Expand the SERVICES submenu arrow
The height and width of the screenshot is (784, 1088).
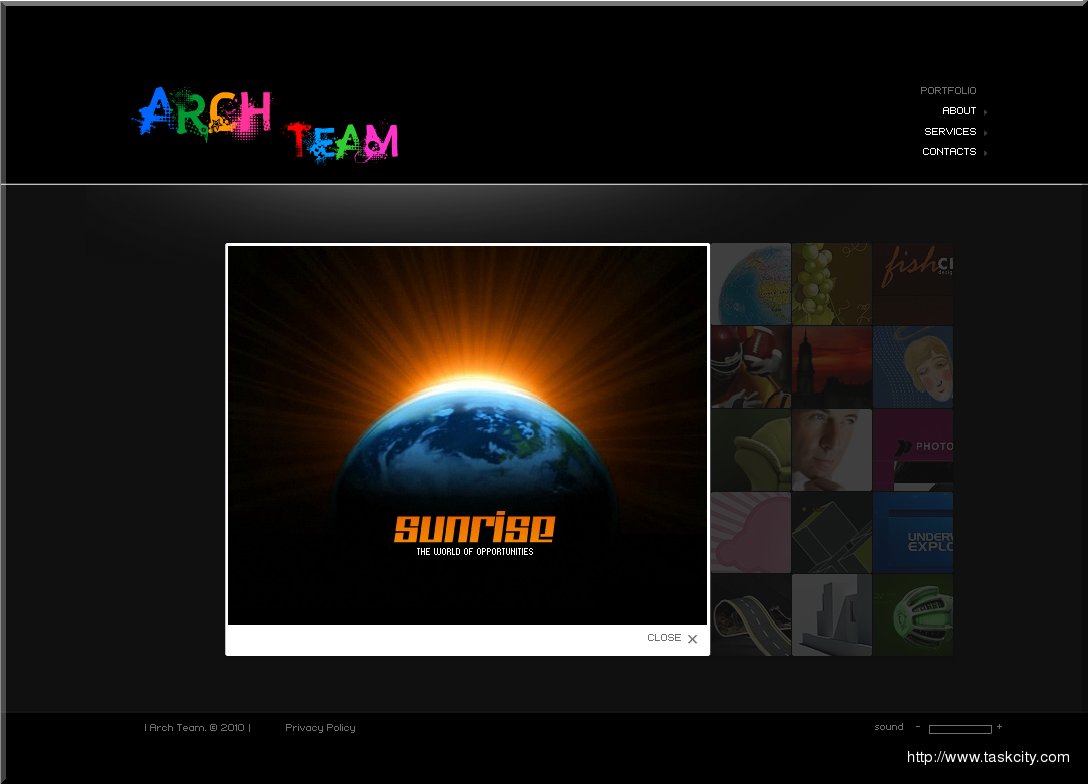(984, 131)
